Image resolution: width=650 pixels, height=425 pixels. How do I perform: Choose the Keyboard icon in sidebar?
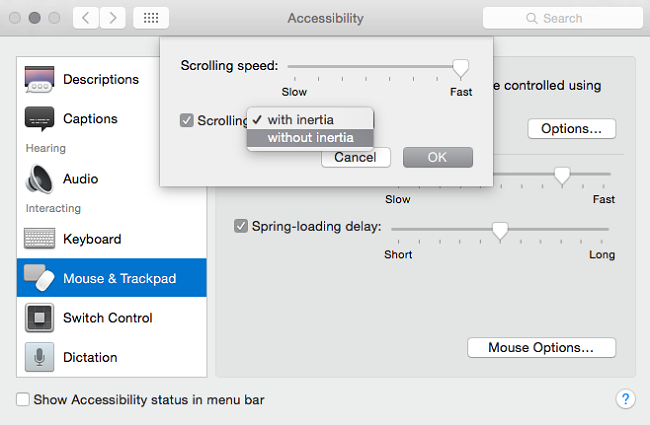[39, 238]
